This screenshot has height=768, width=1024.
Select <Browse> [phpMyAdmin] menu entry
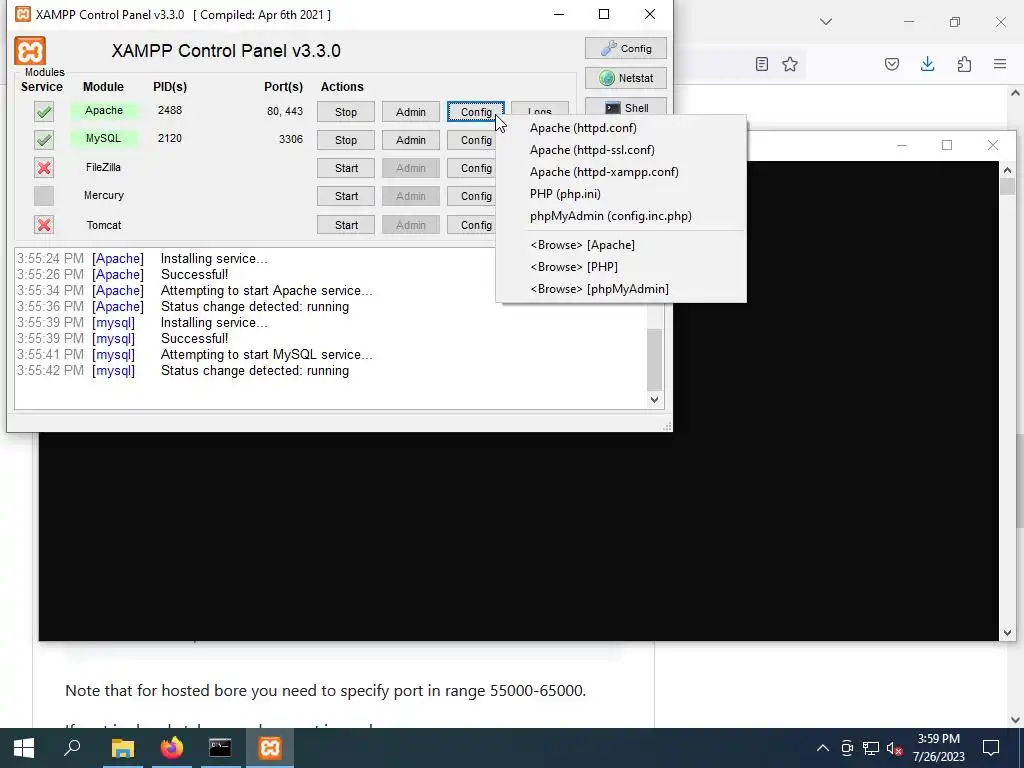[621, 289]
